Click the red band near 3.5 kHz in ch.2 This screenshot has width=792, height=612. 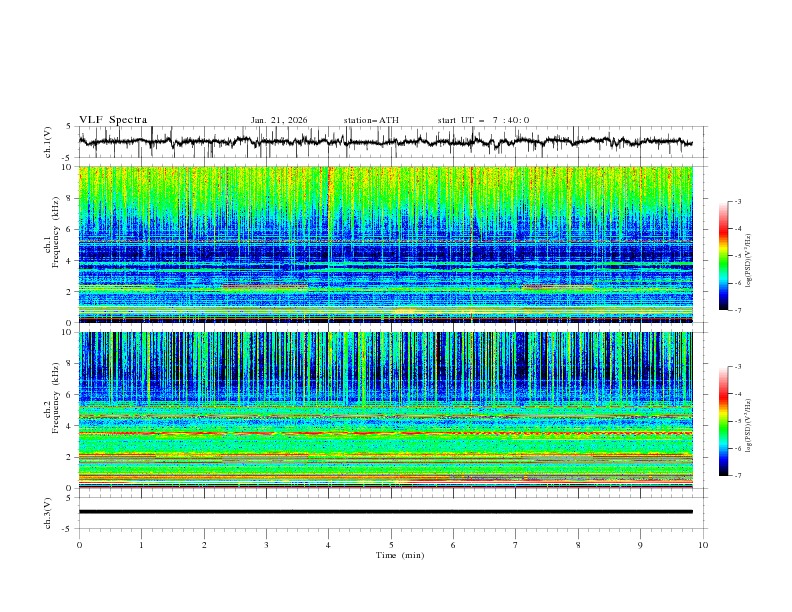click(385, 433)
